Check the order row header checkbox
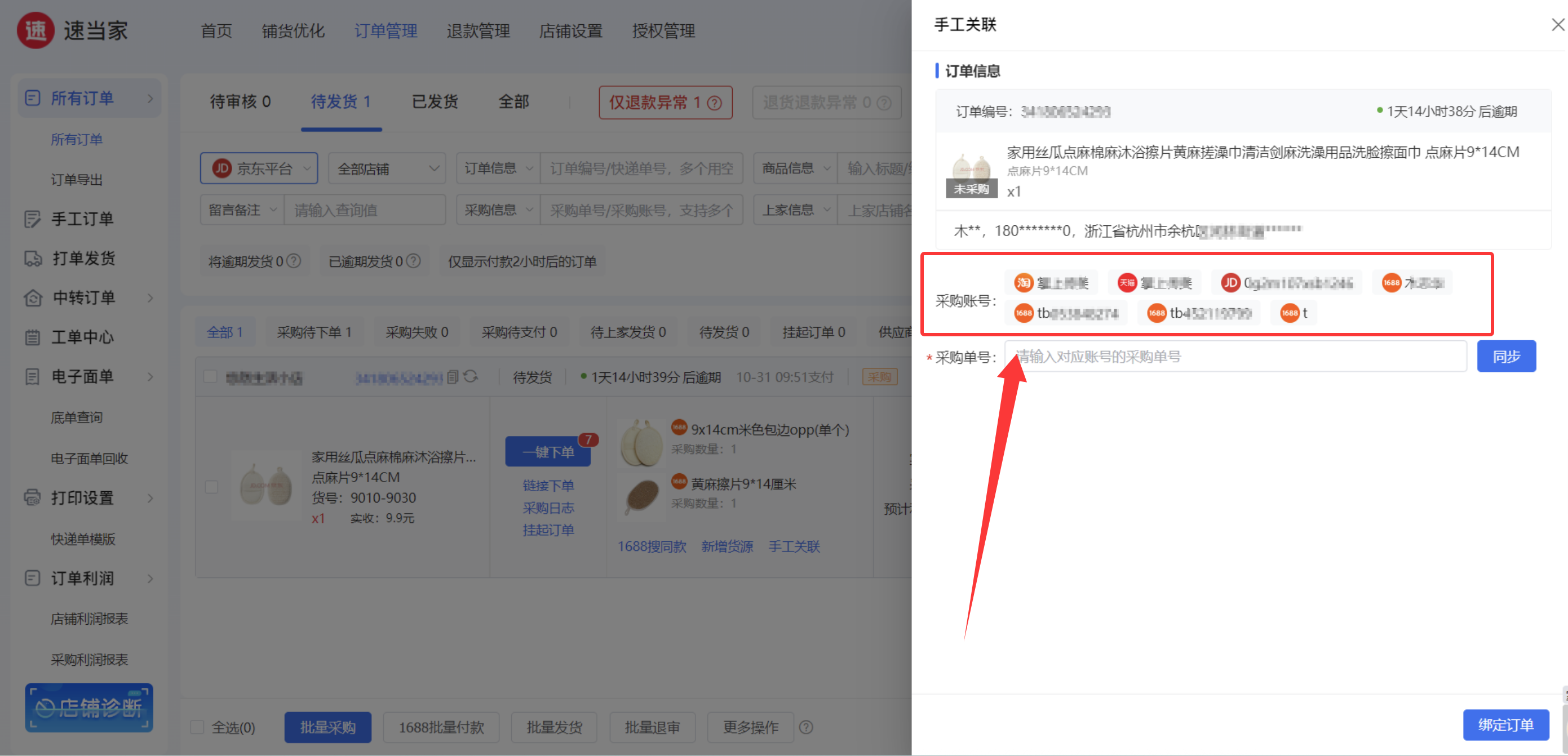1568x756 pixels. [x=211, y=376]
